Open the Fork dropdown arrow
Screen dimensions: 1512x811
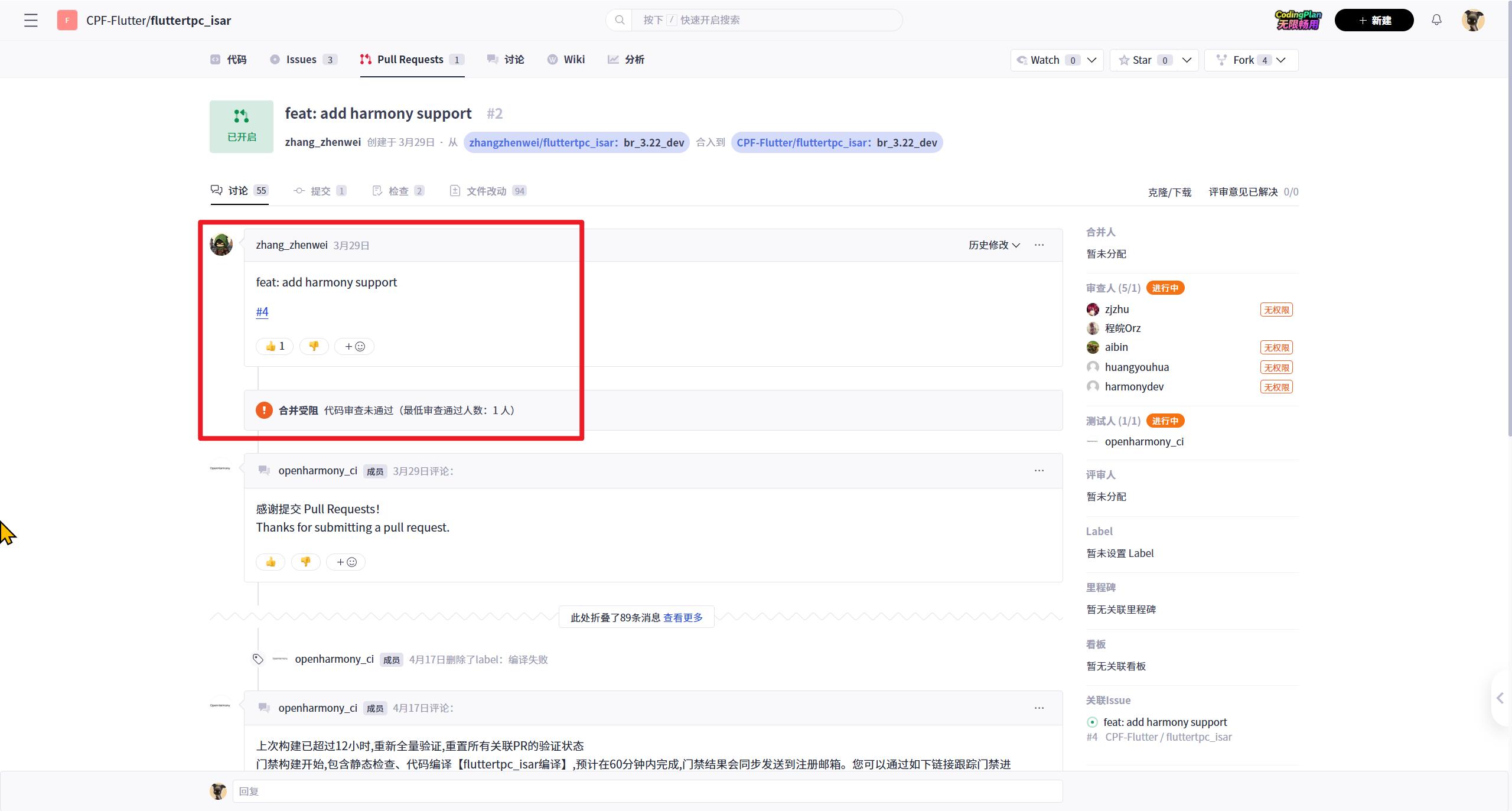coord(1281,60)
